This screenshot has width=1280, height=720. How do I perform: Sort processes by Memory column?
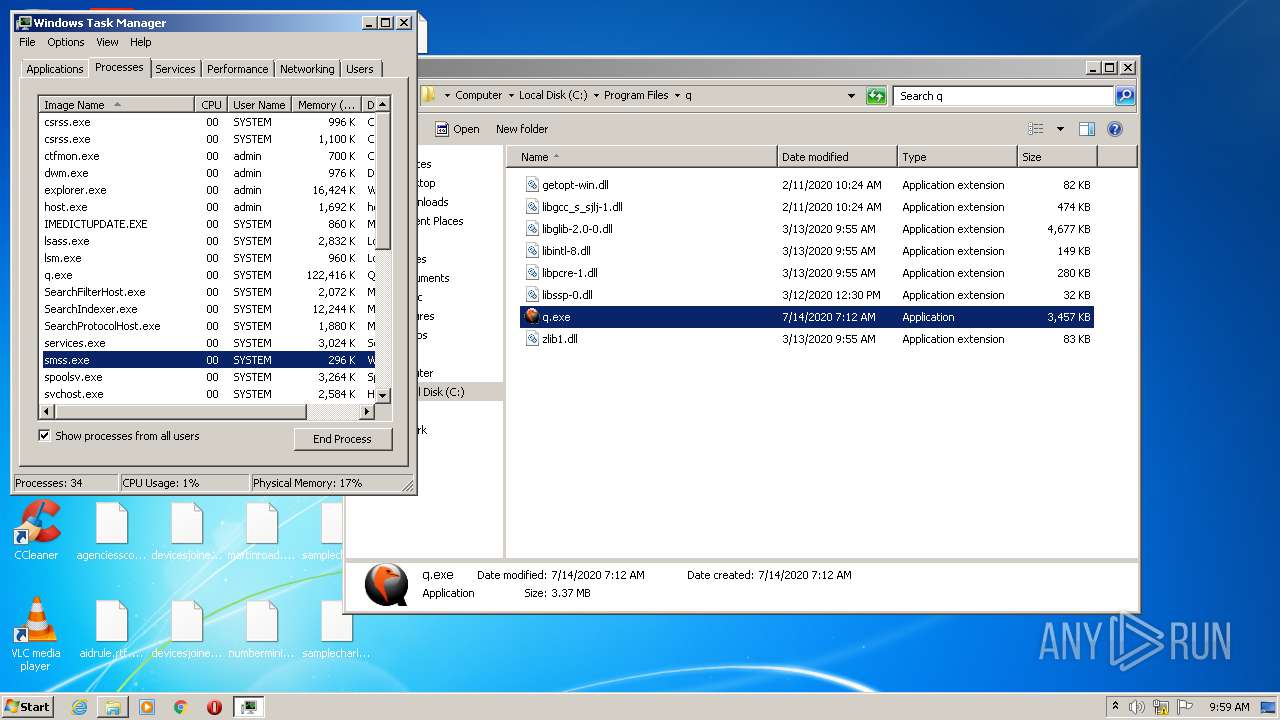[x=326, y=105]
